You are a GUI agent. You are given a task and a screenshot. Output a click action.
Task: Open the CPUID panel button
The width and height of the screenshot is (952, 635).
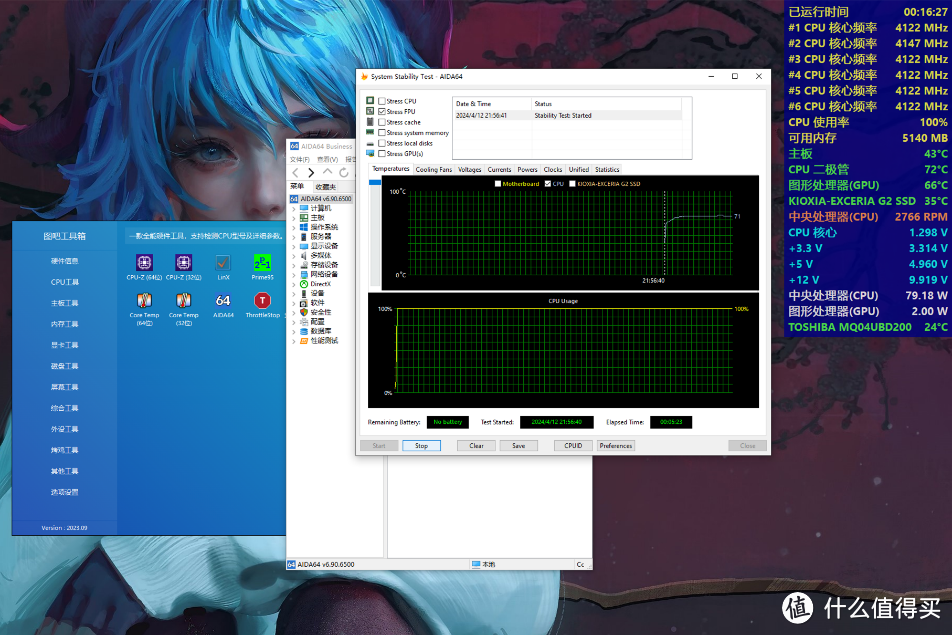tap(573, 446)
